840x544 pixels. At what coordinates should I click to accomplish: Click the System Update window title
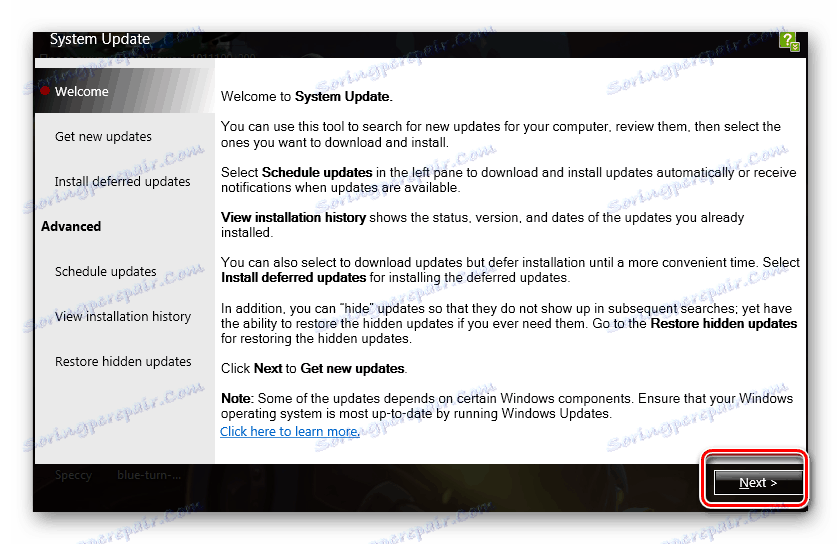(100, 39)
